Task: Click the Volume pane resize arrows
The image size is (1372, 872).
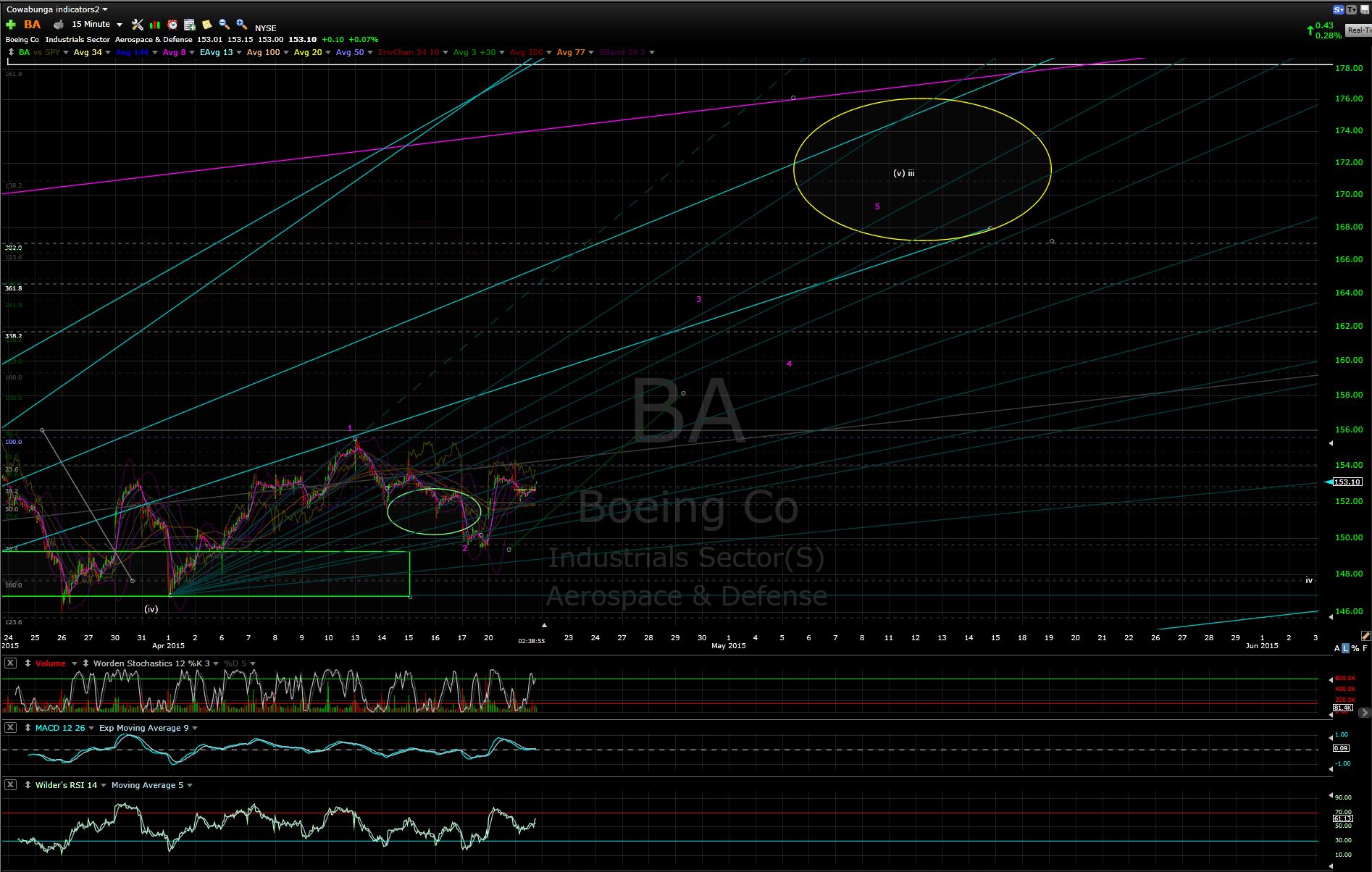Action: [29, 663]
